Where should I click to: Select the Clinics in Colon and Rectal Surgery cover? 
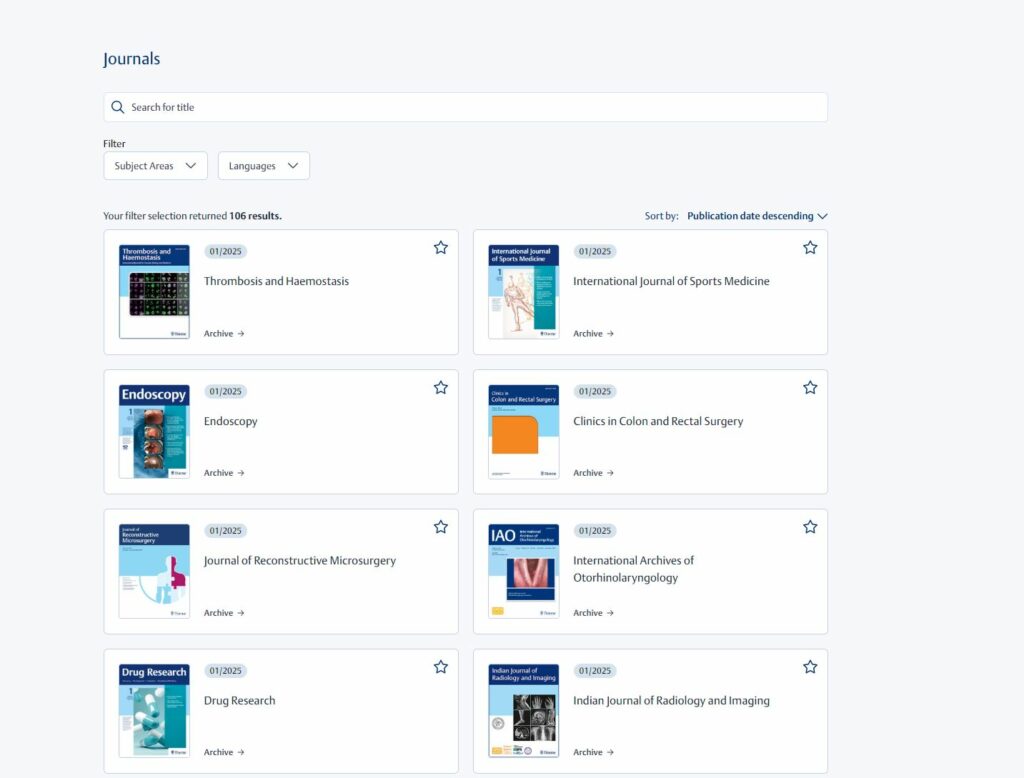click(523, 431)
